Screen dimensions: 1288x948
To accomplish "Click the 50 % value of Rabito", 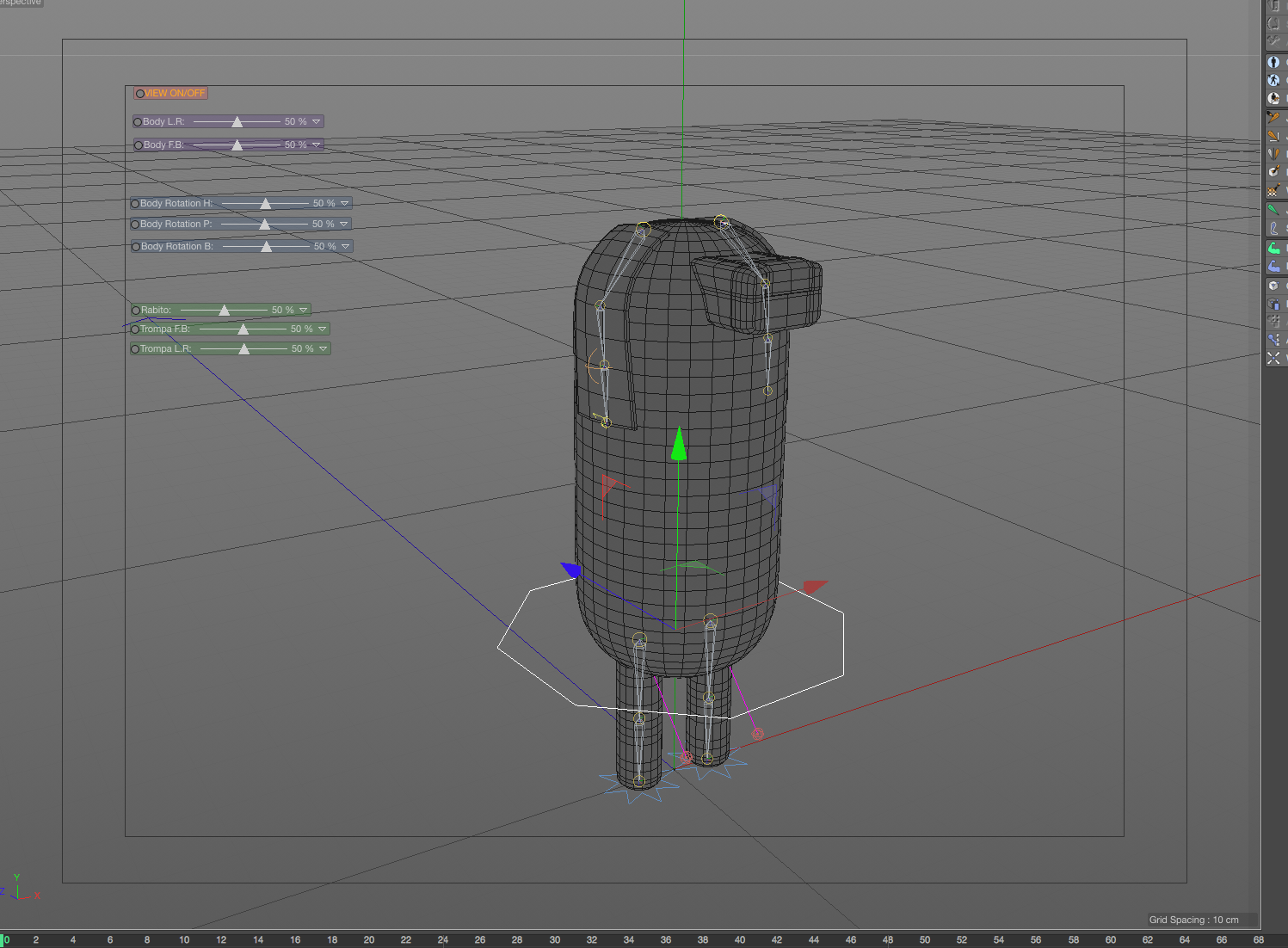I will click(283, 311).
